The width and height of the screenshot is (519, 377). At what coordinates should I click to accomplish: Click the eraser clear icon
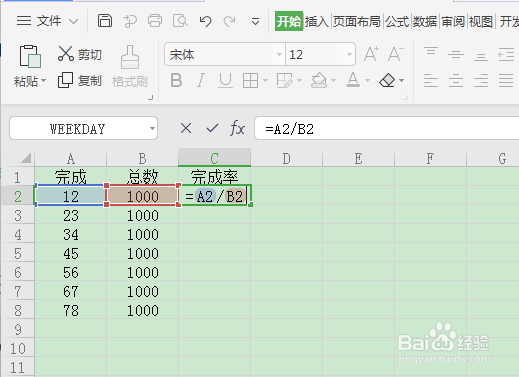[387, 80]
